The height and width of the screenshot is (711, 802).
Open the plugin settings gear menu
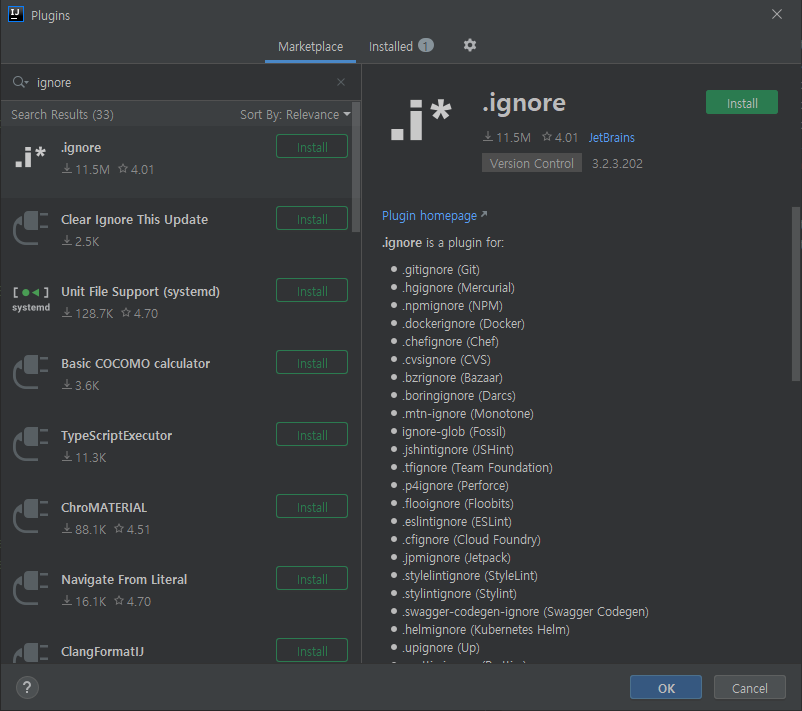(470, 46)
